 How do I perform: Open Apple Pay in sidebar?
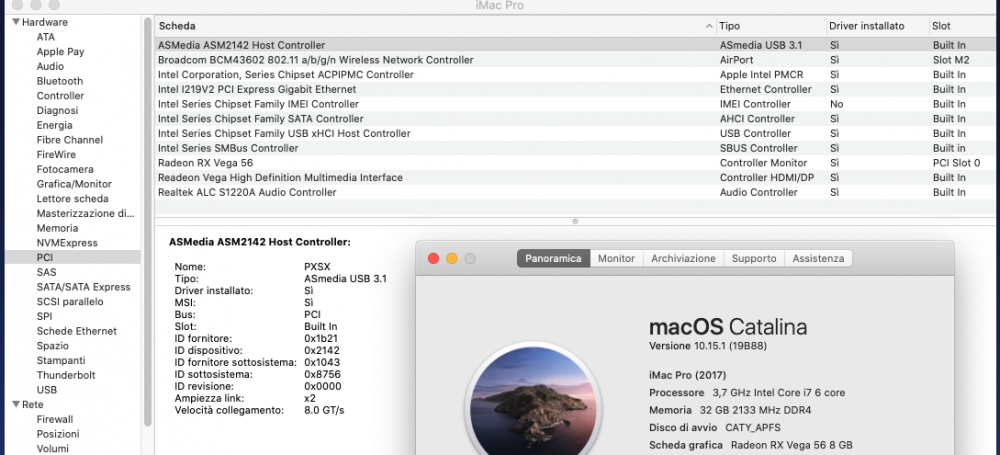point(60,52)
